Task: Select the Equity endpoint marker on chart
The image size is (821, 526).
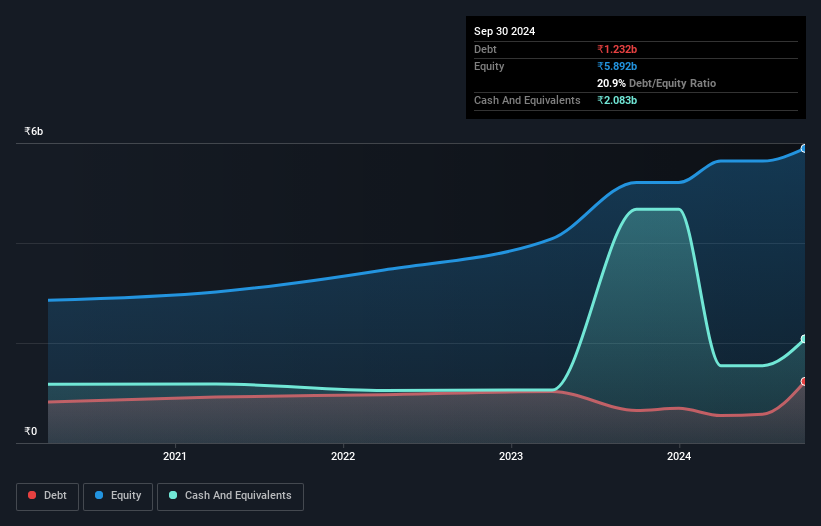Action: click(804, 149)
